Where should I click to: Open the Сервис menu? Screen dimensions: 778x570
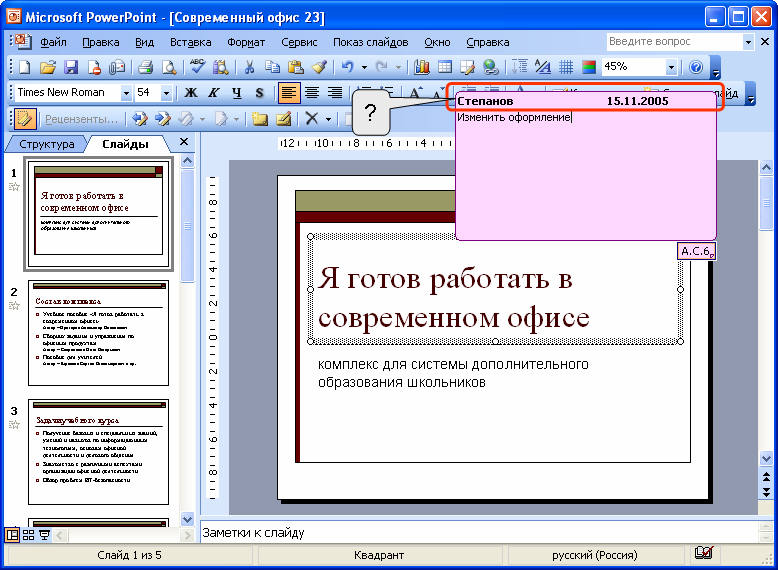tap(299, 42)
